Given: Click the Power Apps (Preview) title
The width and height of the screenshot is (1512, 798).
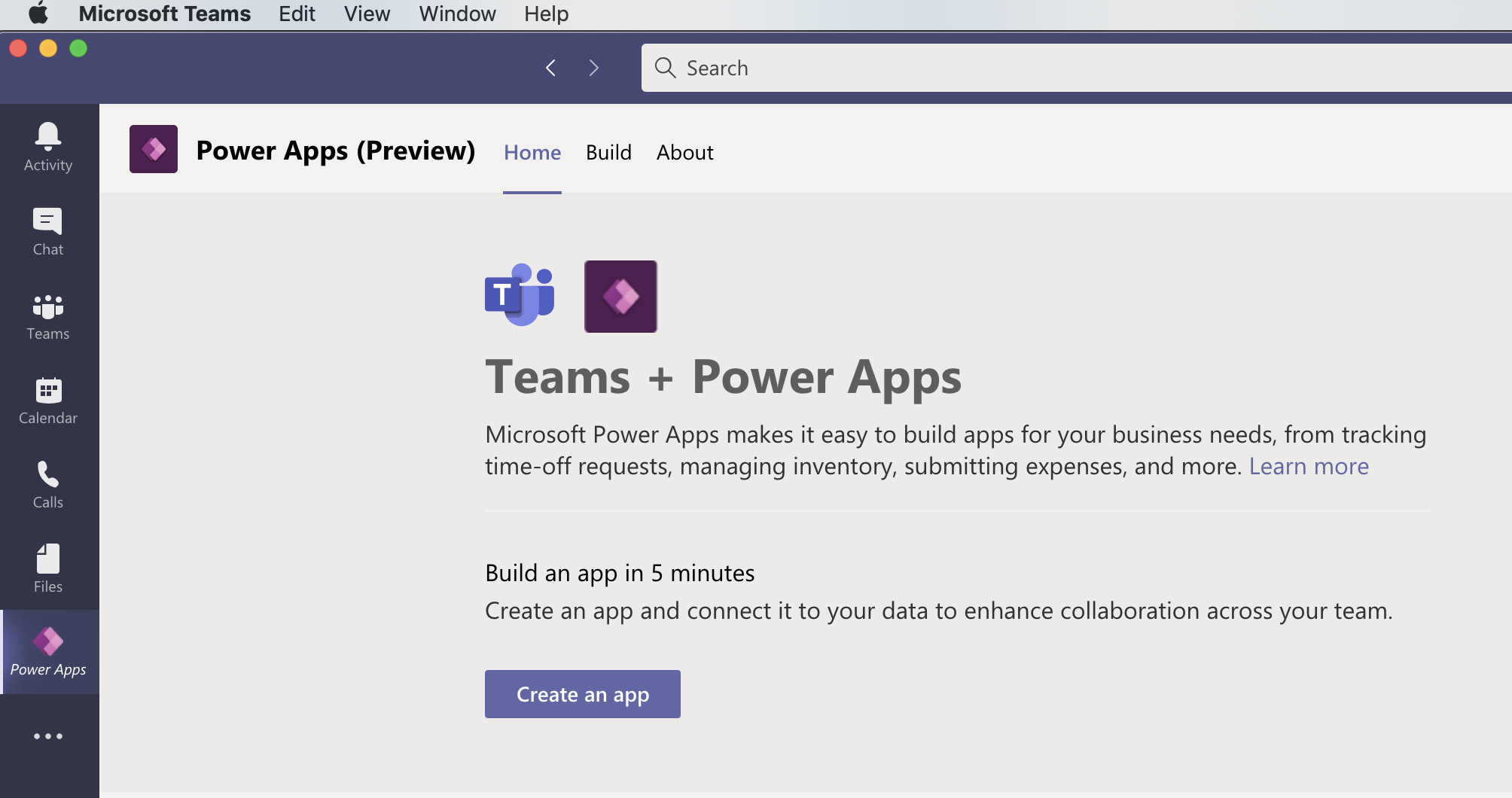Looking at the screenshot, I should pos(336,151).
